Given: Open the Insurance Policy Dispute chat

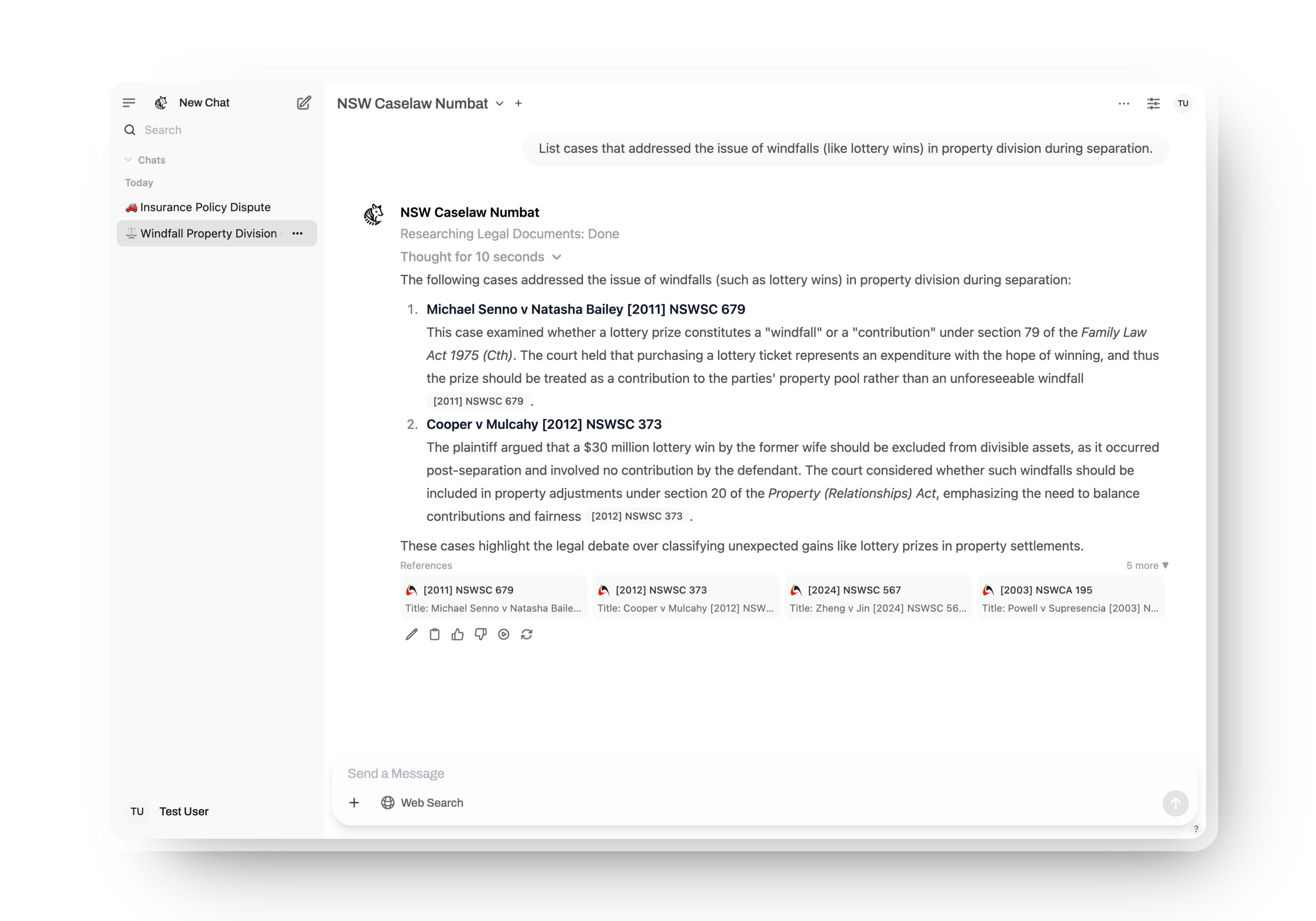Looking at the screenshot, I should click(217, 207).
